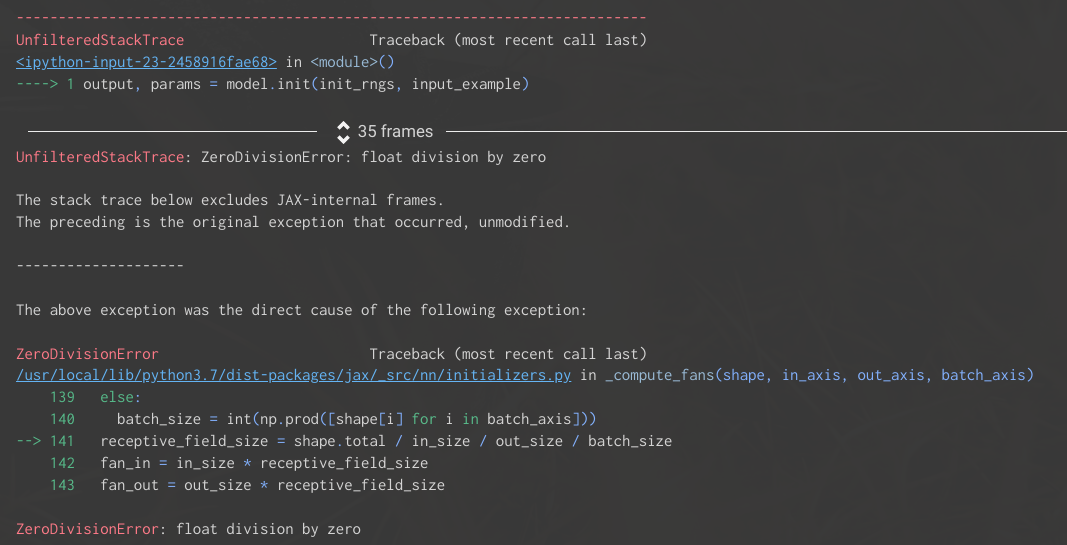Open the ipython-input-23-2458916fae68 link

click(146, 63)
